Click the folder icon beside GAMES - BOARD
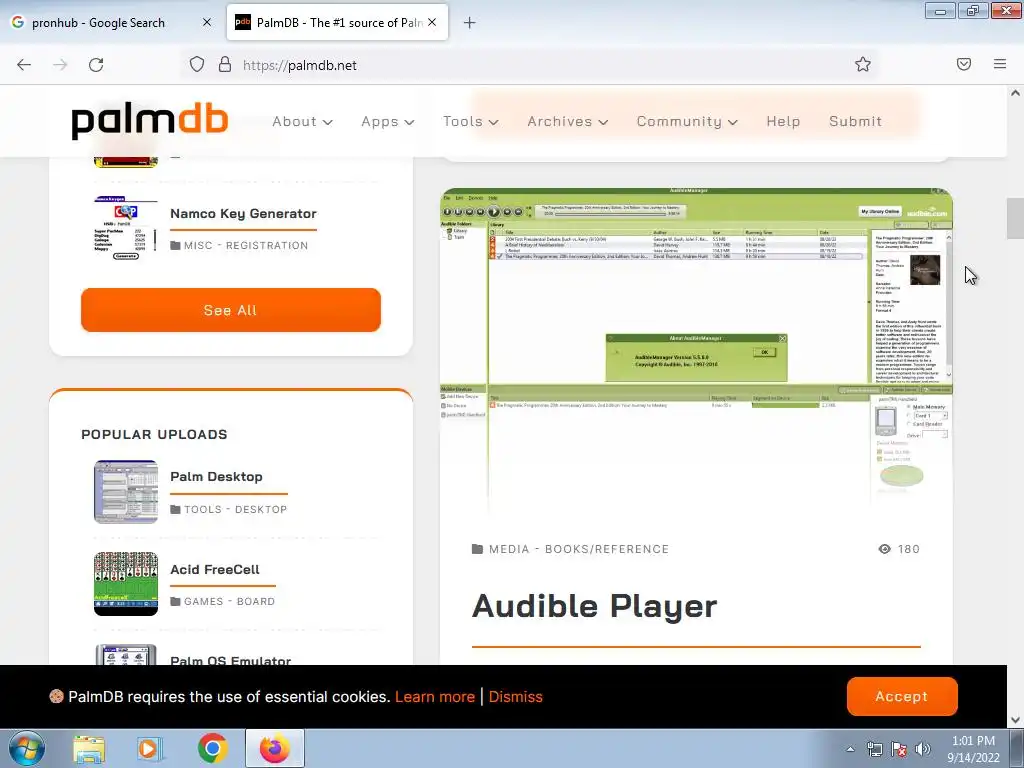The width and height of the screenshot is (1024, 768). click(x=175, y=601)
